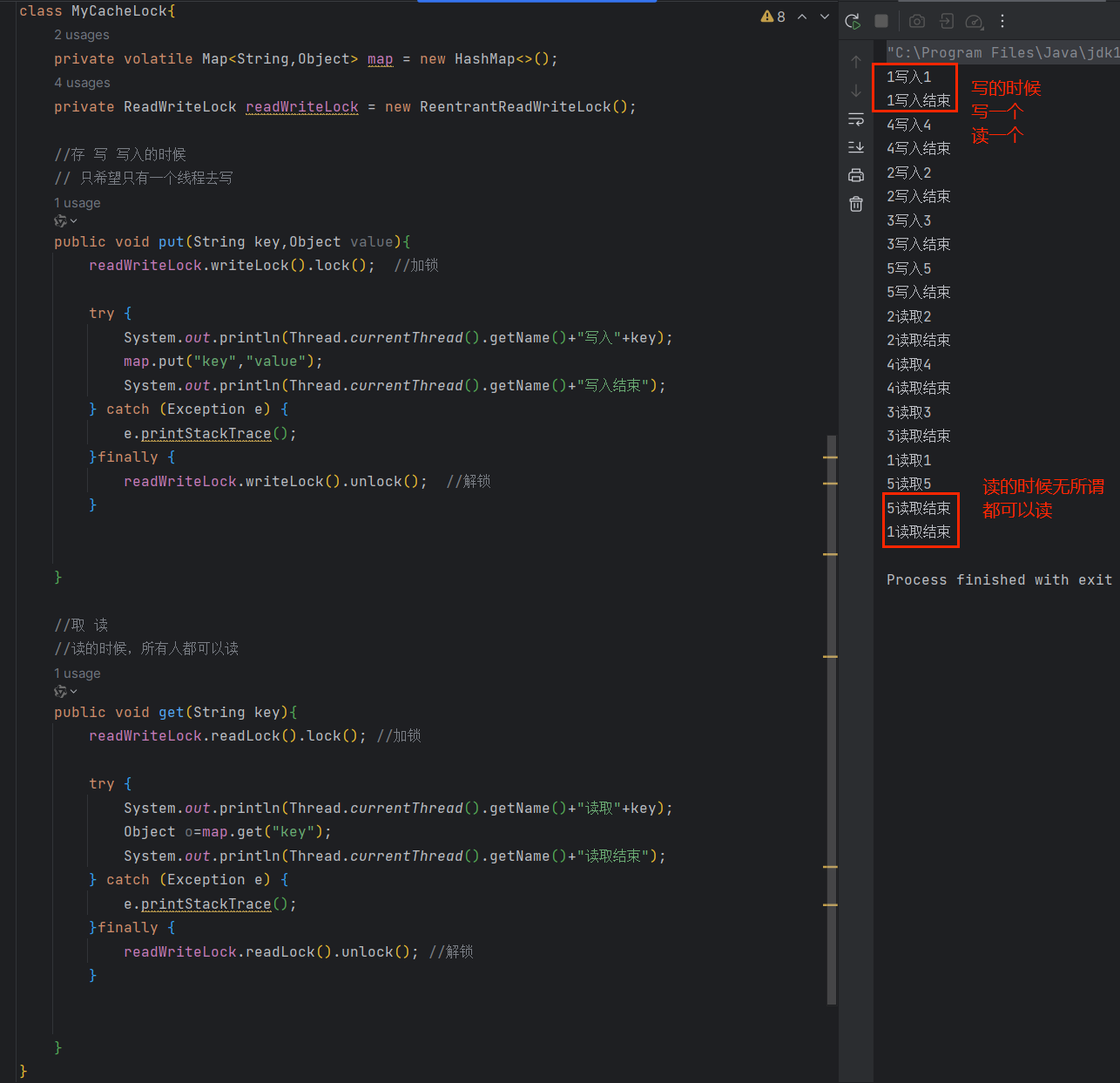Click console line '5写入结束'
This screenshot has width=1120, height=1083.
[919, 293]
